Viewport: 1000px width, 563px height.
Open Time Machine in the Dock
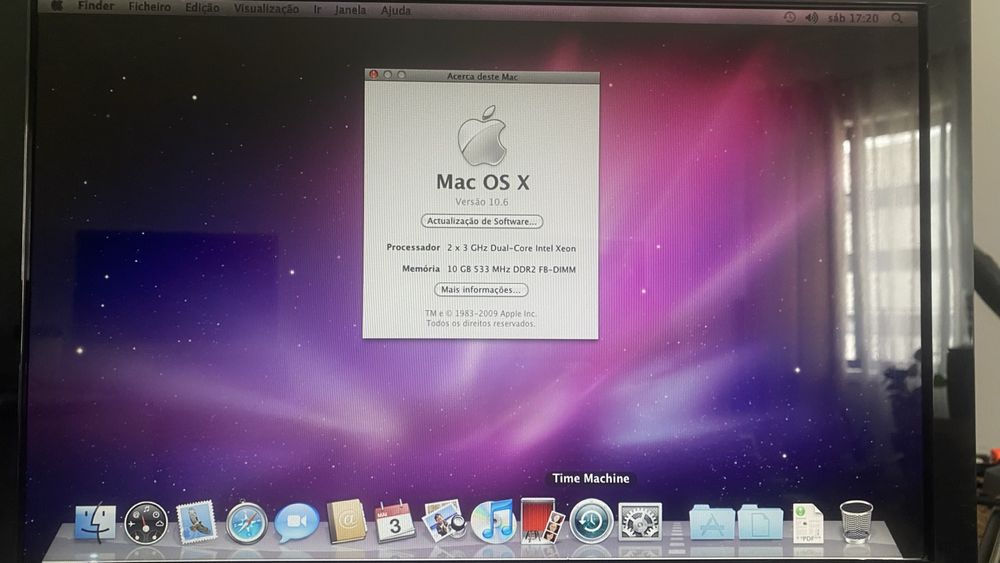point(591,521)
